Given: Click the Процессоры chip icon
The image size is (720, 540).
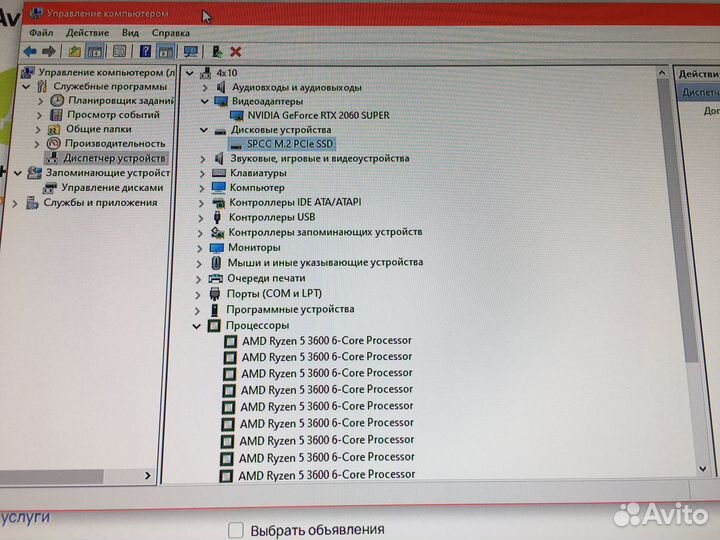Looking at the screenshot, I should [214, 325].
